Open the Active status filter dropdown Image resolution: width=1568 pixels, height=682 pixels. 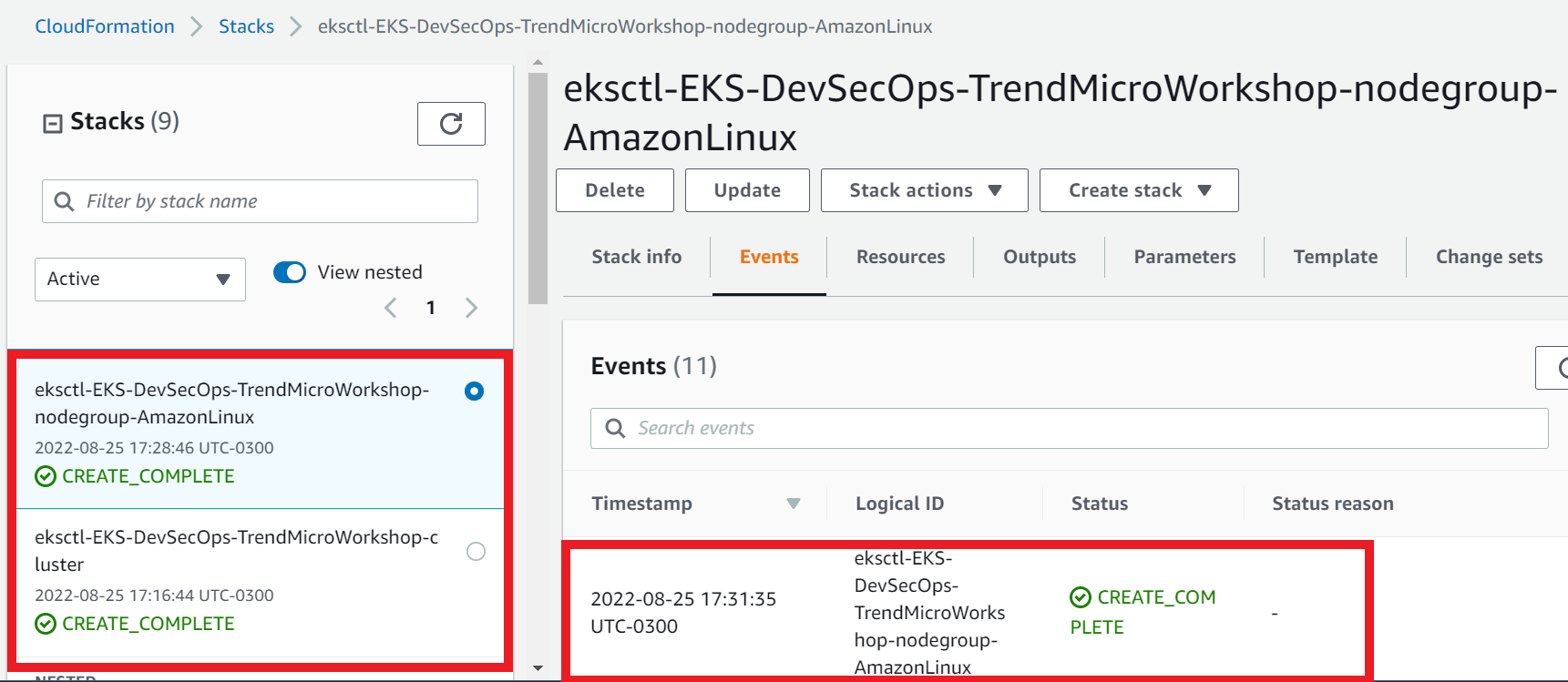(x=140, y=280)
